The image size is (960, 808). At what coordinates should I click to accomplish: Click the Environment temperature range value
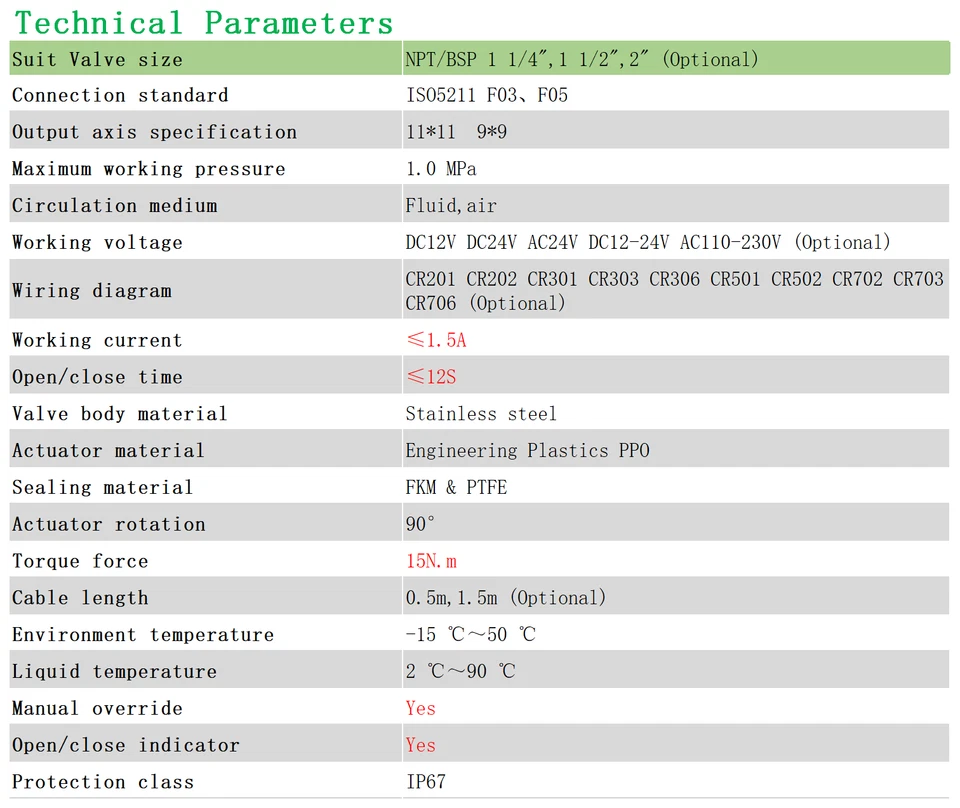click(470, 635)
